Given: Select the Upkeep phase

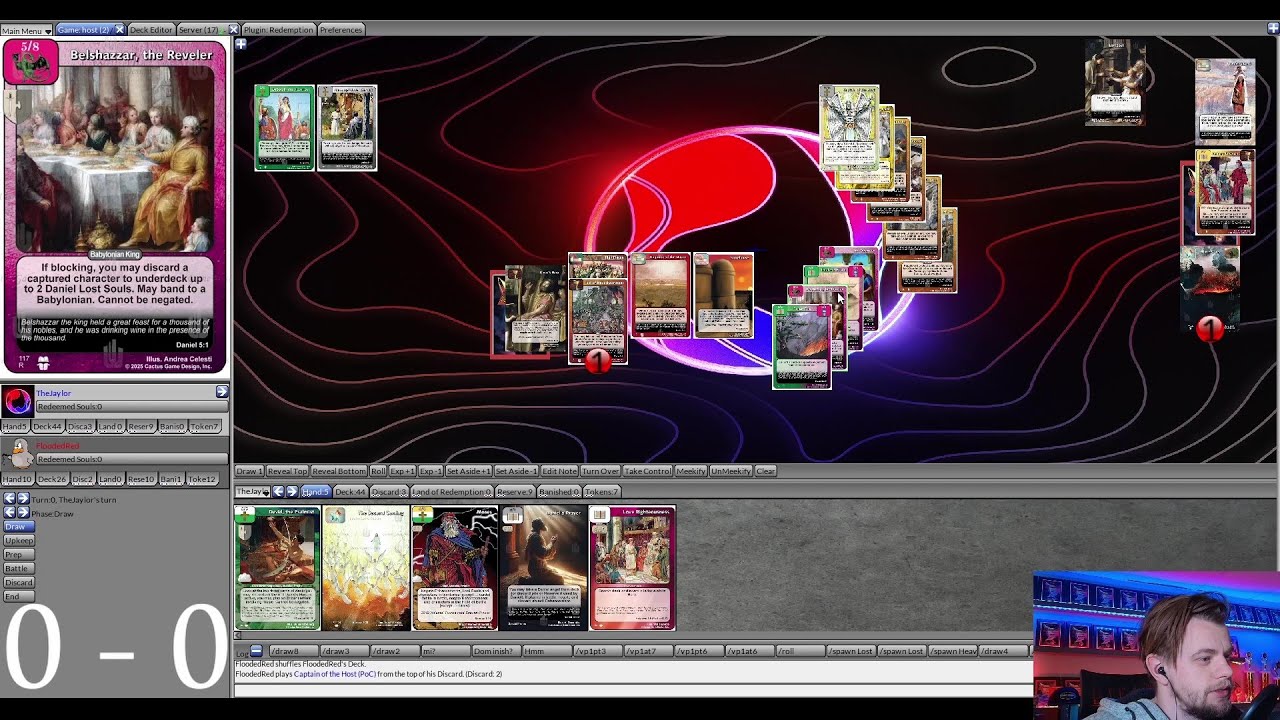Looking at the screenshot, I should click(x=18, y=540).
